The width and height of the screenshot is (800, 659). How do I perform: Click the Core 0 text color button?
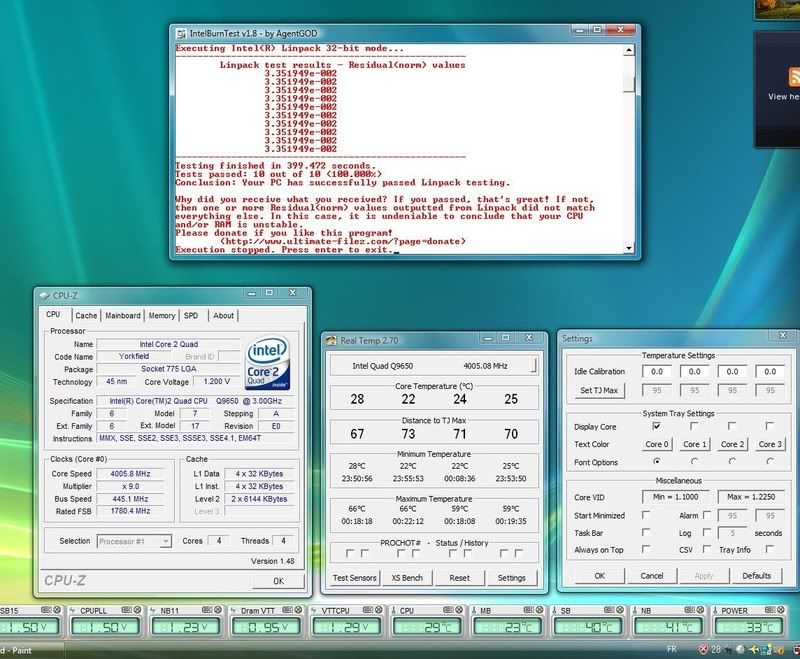pos(657,444)
